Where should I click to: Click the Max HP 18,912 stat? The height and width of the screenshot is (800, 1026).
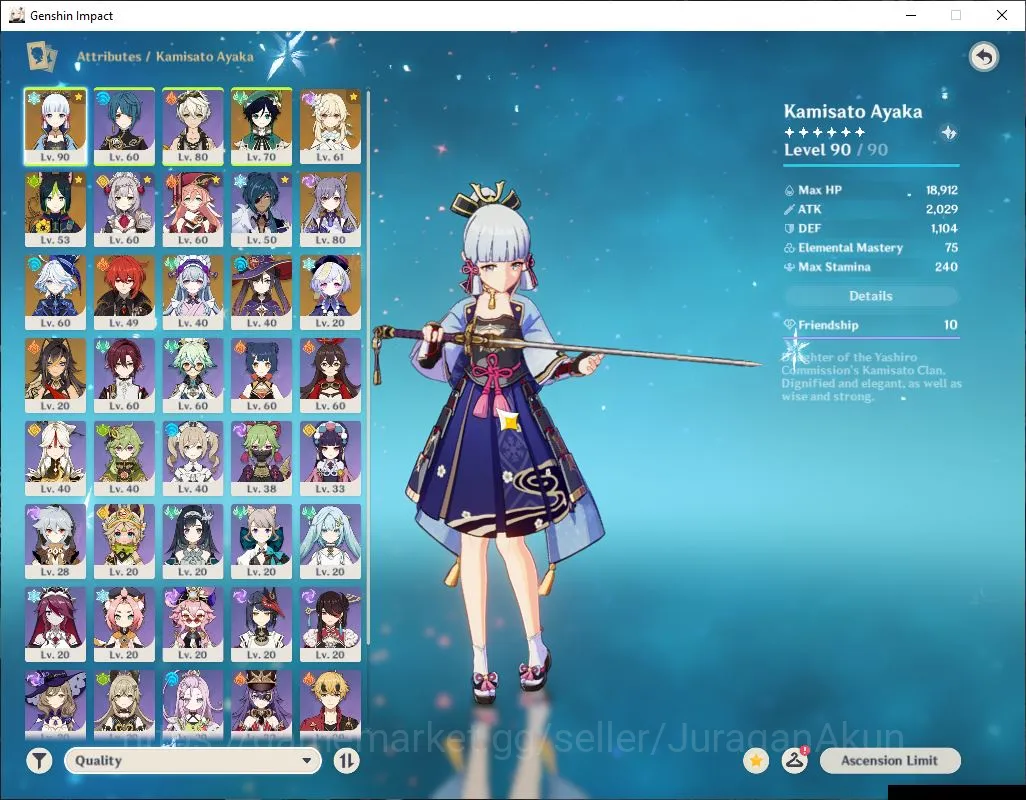(871, 190)
